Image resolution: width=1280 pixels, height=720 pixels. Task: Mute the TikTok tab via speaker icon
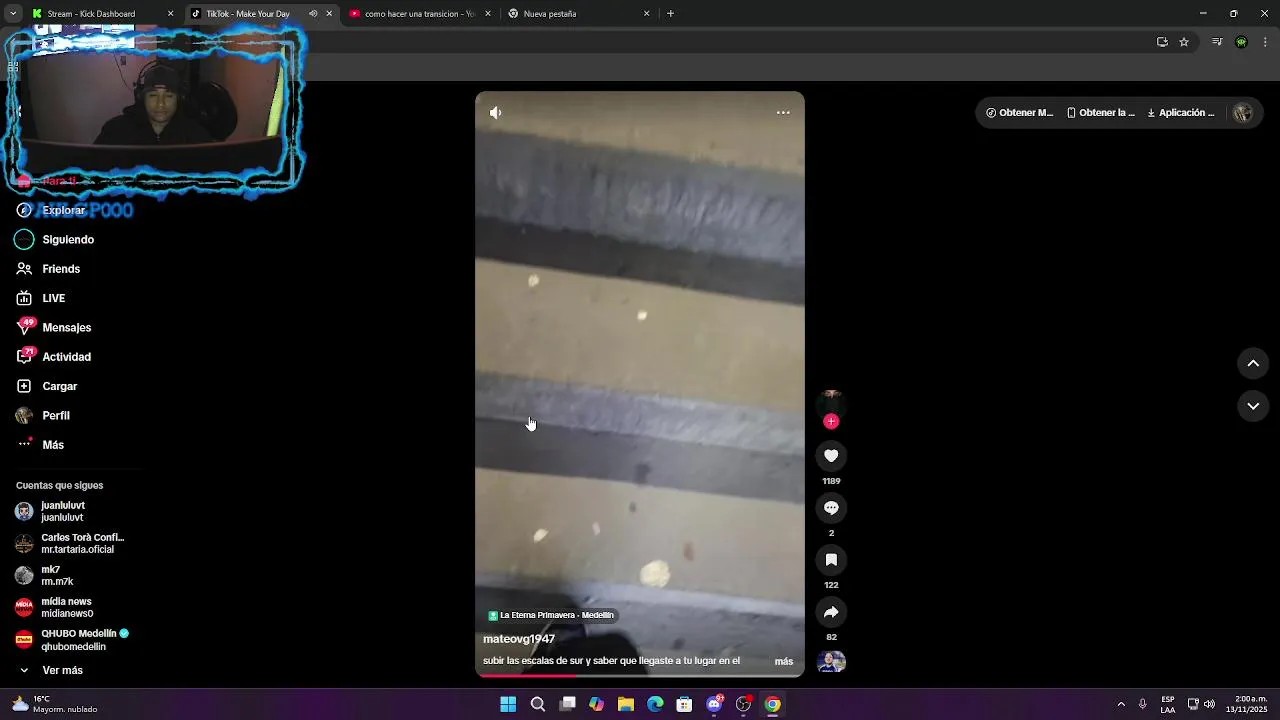coord(313,14)
